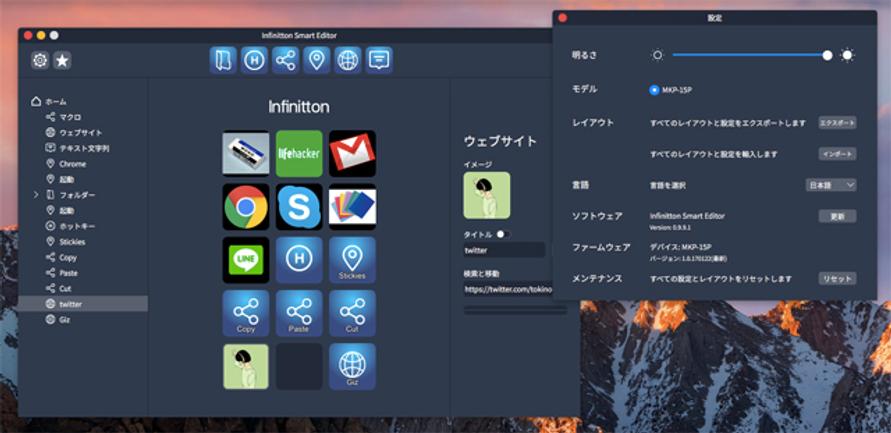Click the Gmail button in grid
This screenshot has width=891, height=433.
pyautogui.click(x=352, y=153)
